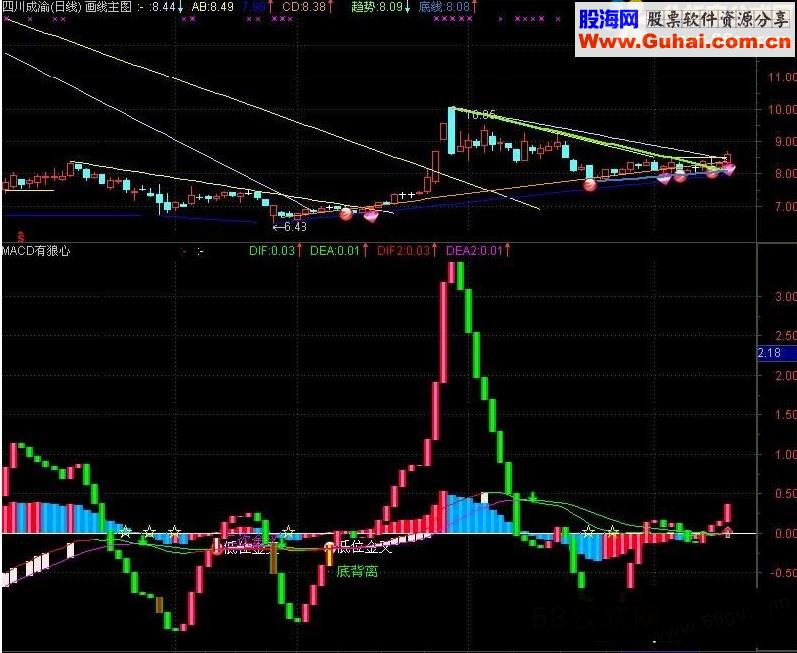Screen dimensions: 797x653
Task: Click 1.50 on the MACD axis
Action: 784,415
